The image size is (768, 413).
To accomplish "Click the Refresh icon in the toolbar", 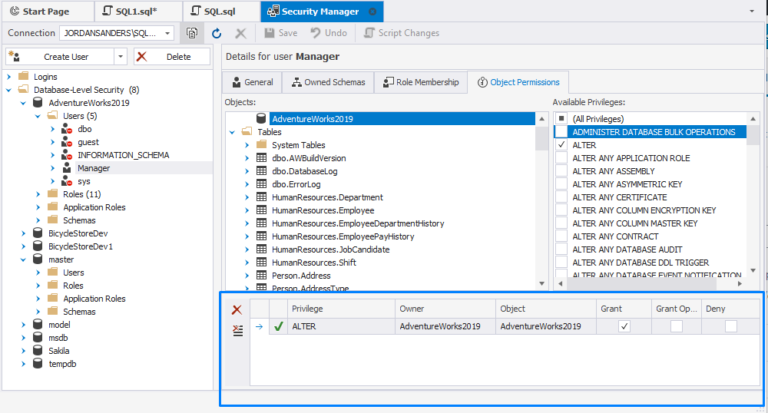I will click(x=216, y=33).
